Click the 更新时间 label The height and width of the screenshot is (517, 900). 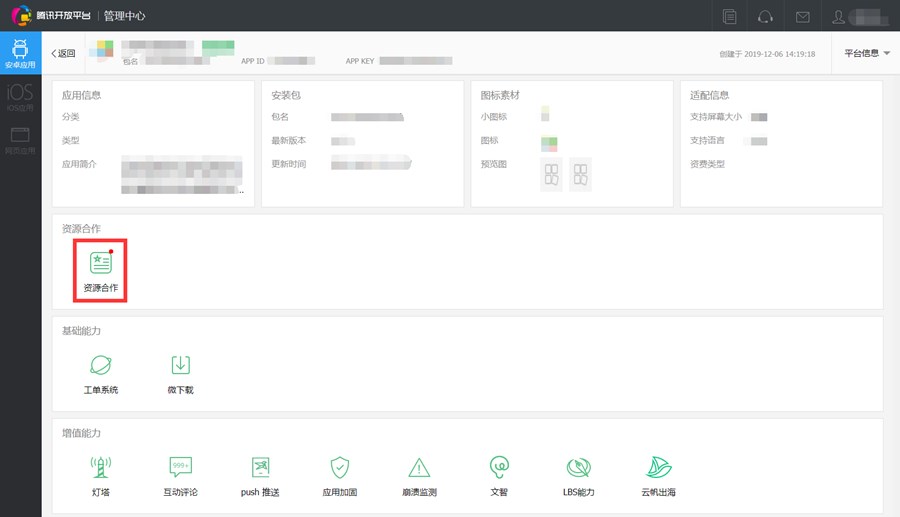point(289,164)
